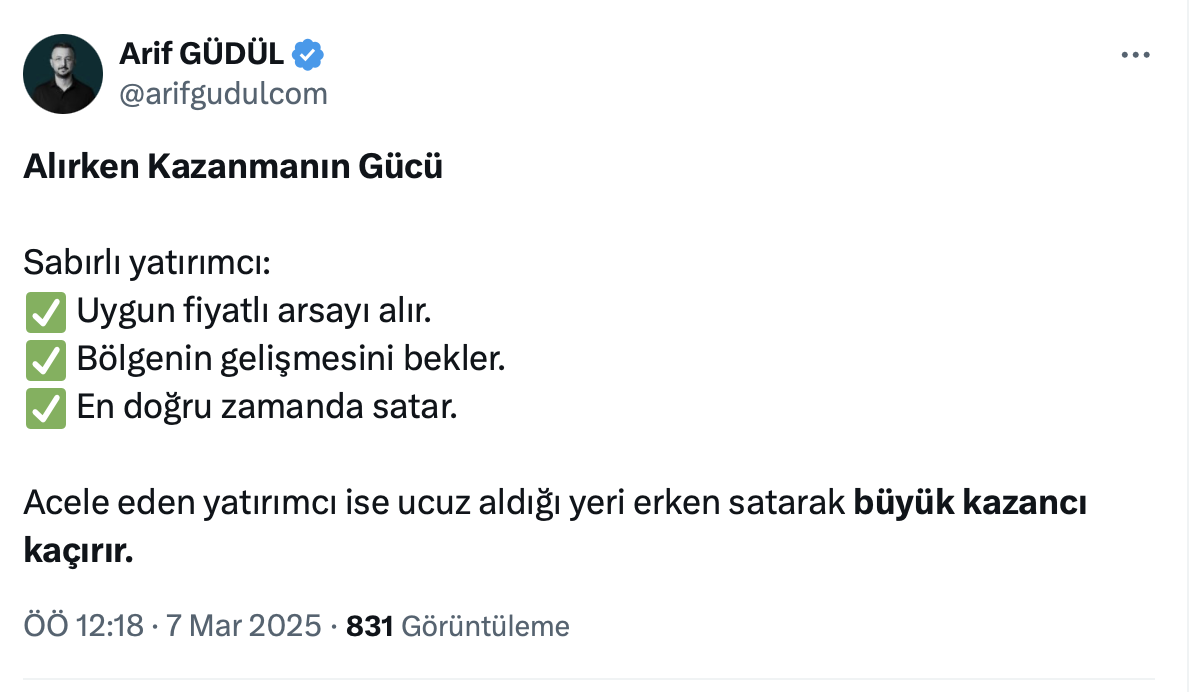Click the line 'Sabırlı yatırımcı:'
Screen dimensions: 1196x692
pos(148,265)
